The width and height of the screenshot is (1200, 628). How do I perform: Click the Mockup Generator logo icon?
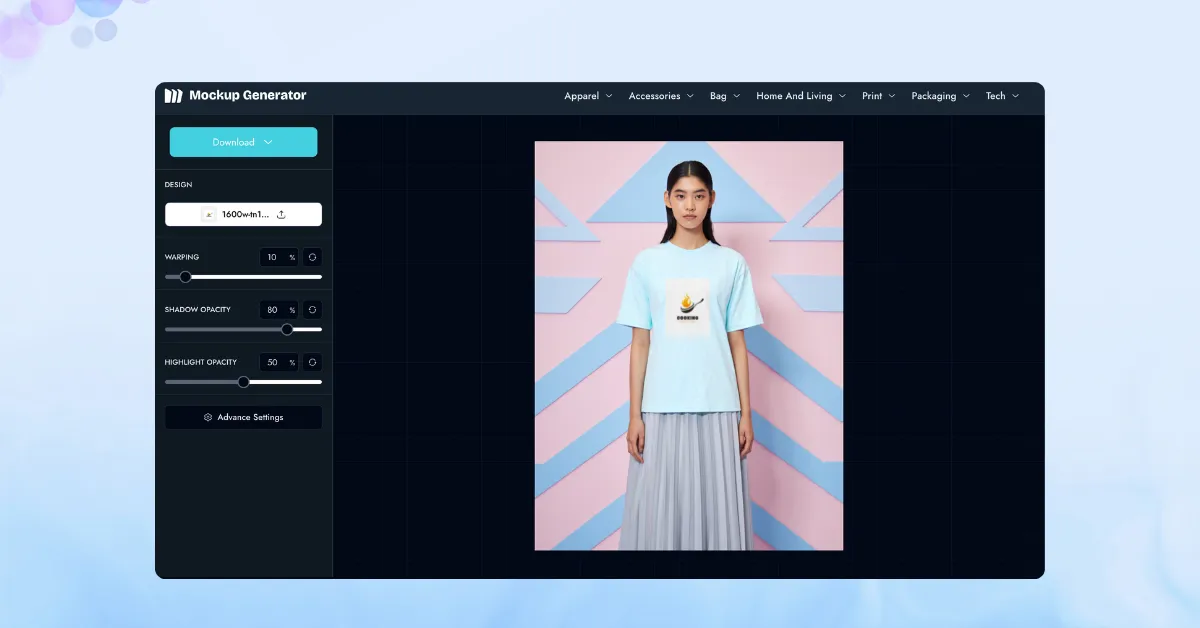[174, 96]
